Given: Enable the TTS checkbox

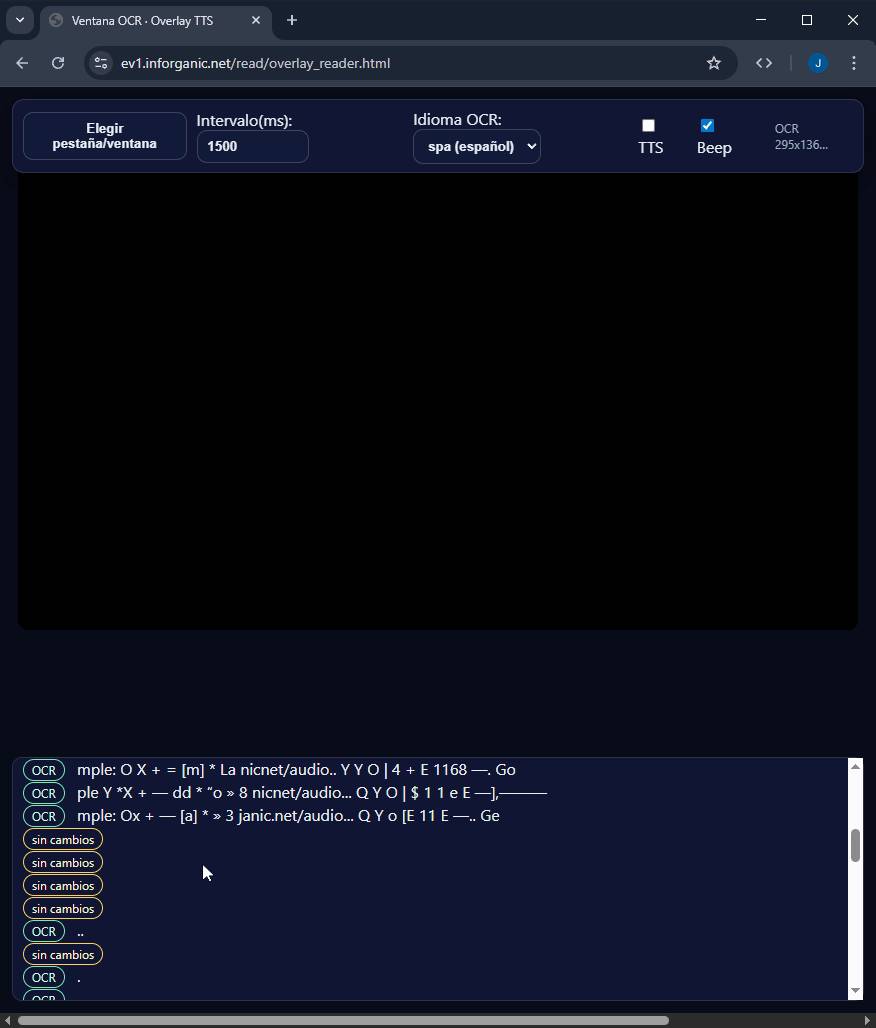Looking at the screenshot, I should tap(648, 126).
